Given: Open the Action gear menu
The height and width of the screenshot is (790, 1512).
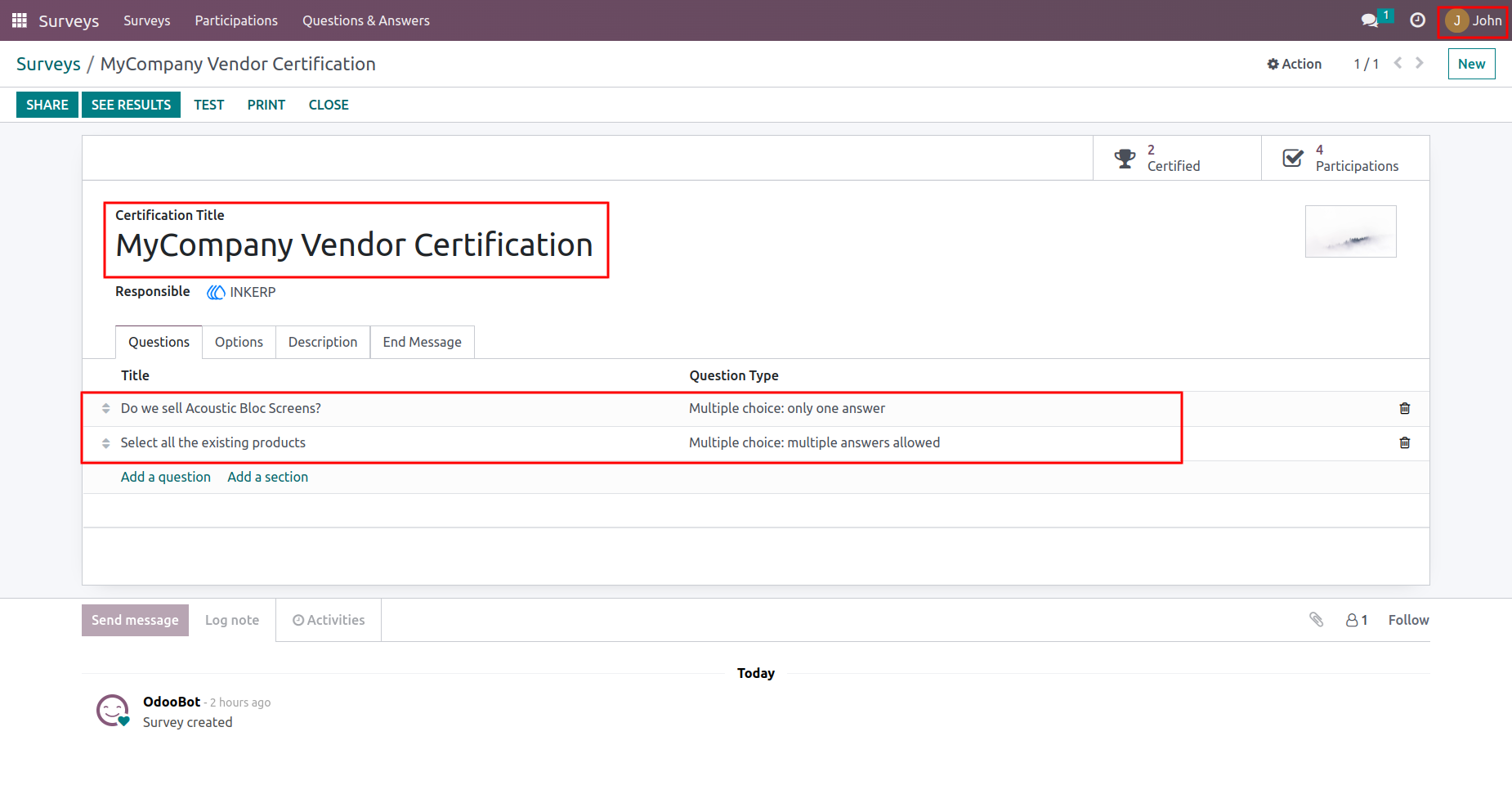Looking at the screenshot, I should (x=1294, y=64).
